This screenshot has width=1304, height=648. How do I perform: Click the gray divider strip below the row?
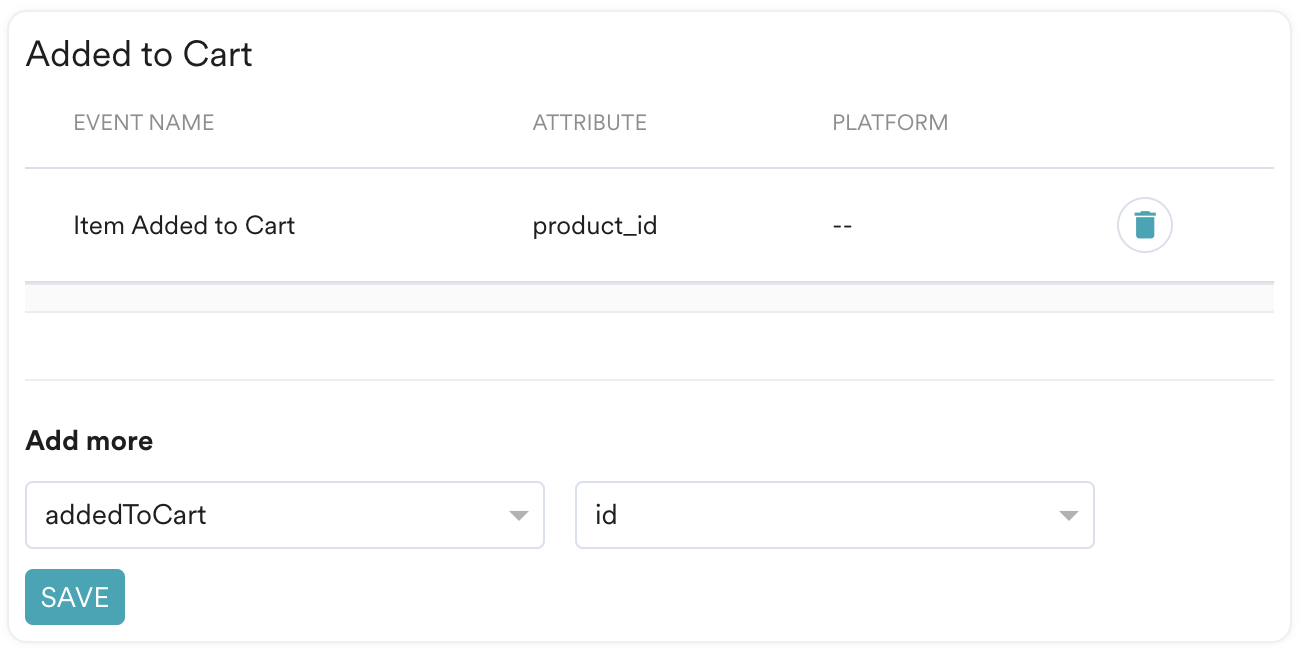pos(649,297)
